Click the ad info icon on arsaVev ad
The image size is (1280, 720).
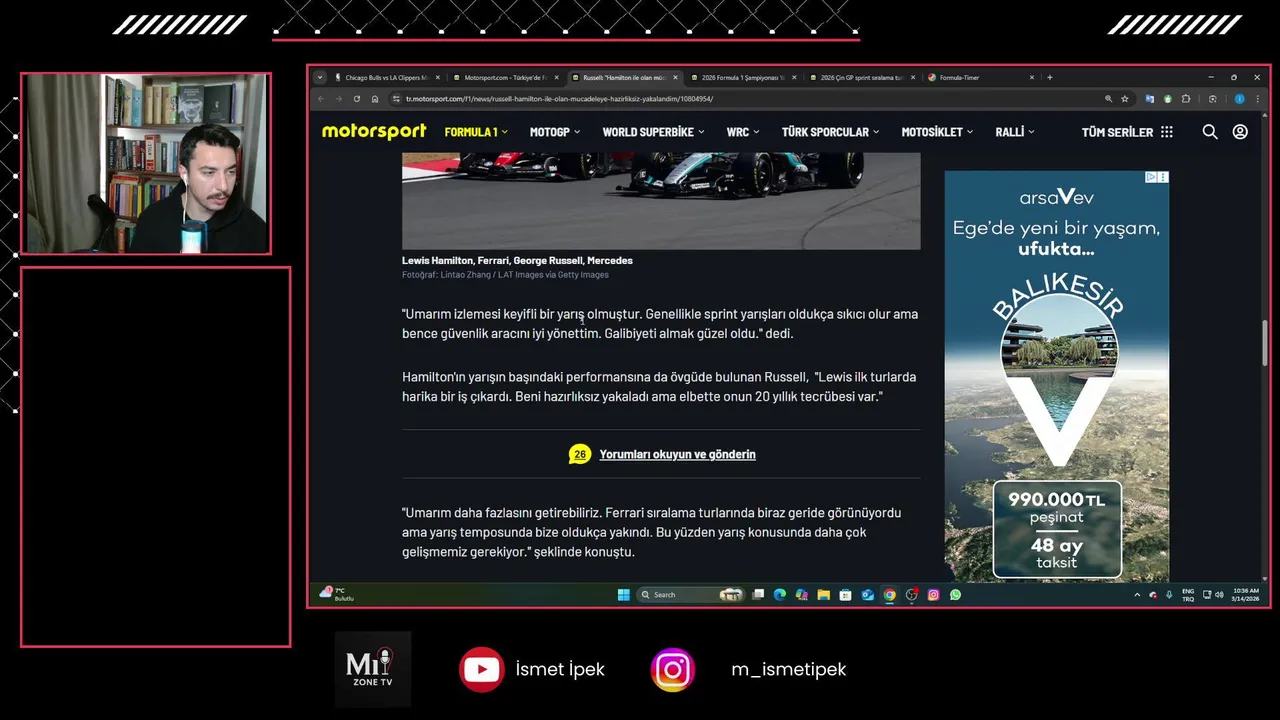1151,177
